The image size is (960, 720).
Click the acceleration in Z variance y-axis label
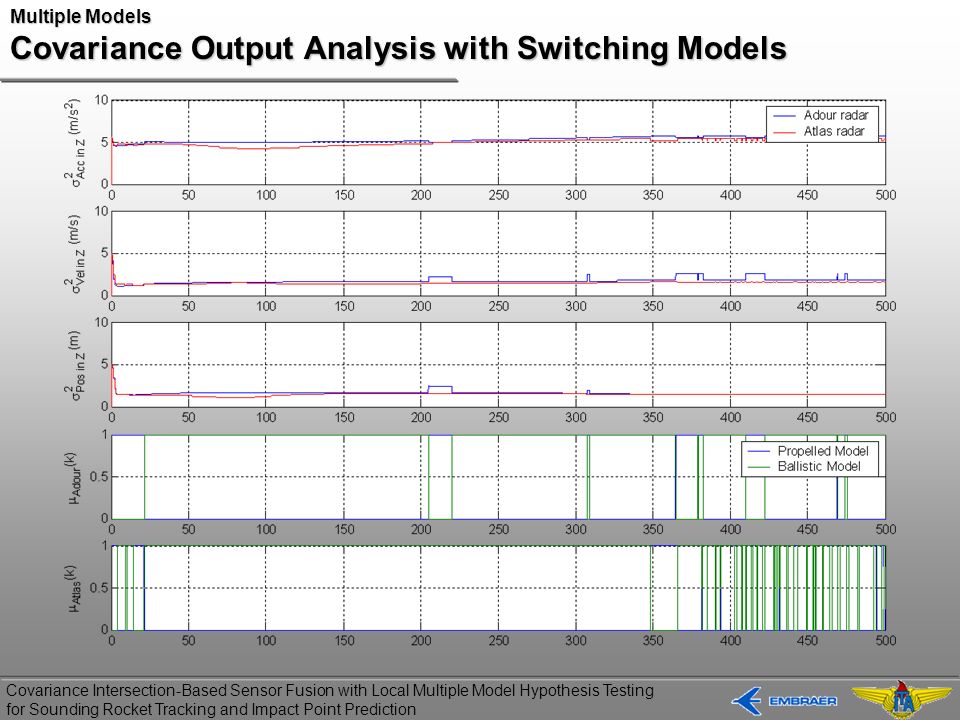pos(73,142)
